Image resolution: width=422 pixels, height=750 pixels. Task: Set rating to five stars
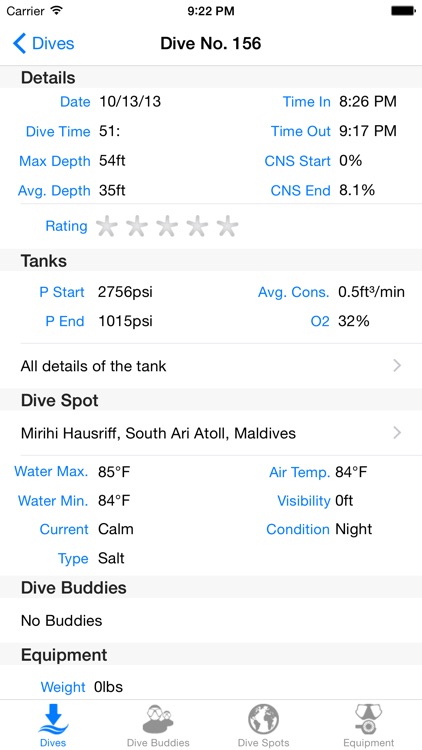click(227, 226)
